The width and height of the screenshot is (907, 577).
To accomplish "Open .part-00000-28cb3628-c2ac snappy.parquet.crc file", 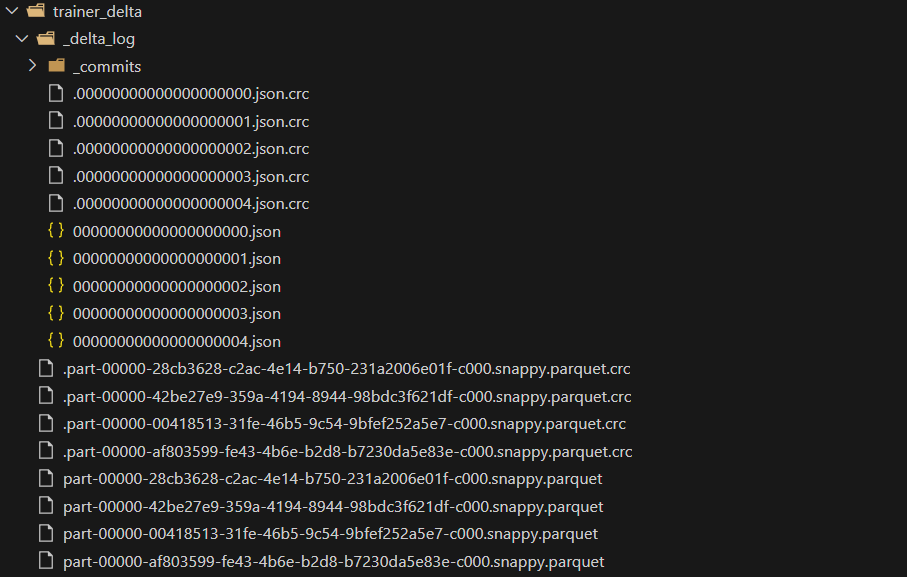I will [346, 369].
